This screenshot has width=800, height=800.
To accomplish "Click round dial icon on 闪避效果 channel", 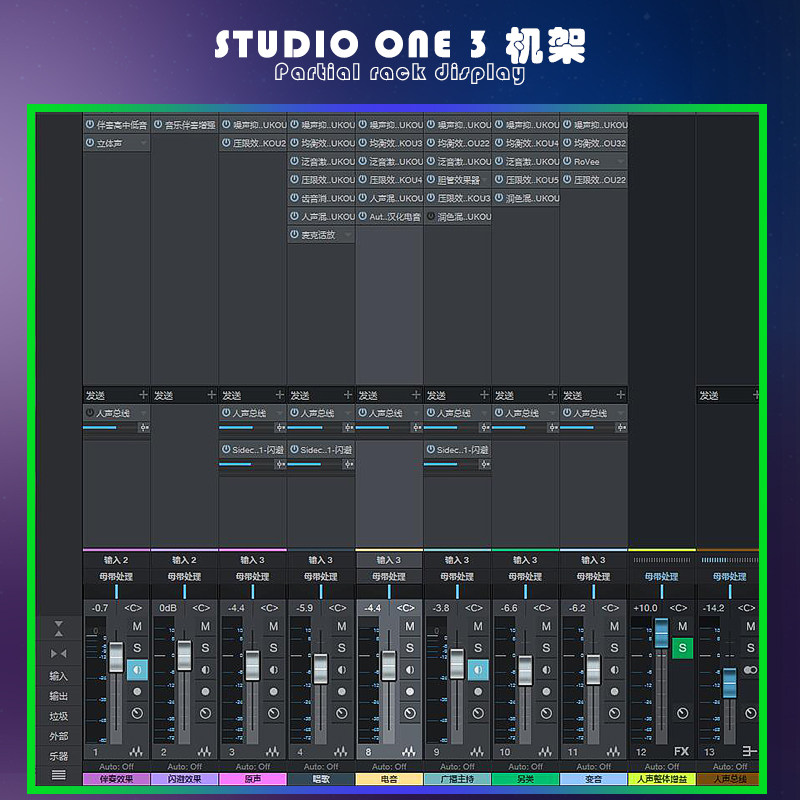I will tap(205, 713).
